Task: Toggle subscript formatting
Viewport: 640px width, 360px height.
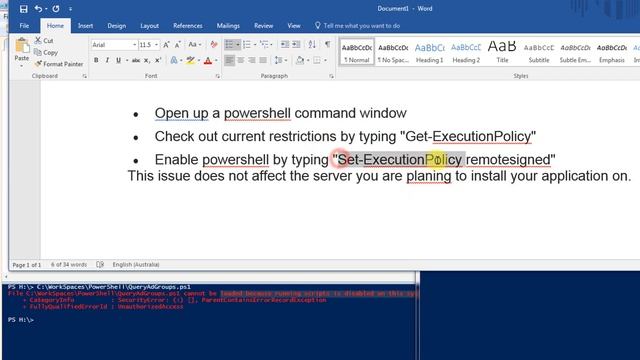Action: [x=147, y=60]
